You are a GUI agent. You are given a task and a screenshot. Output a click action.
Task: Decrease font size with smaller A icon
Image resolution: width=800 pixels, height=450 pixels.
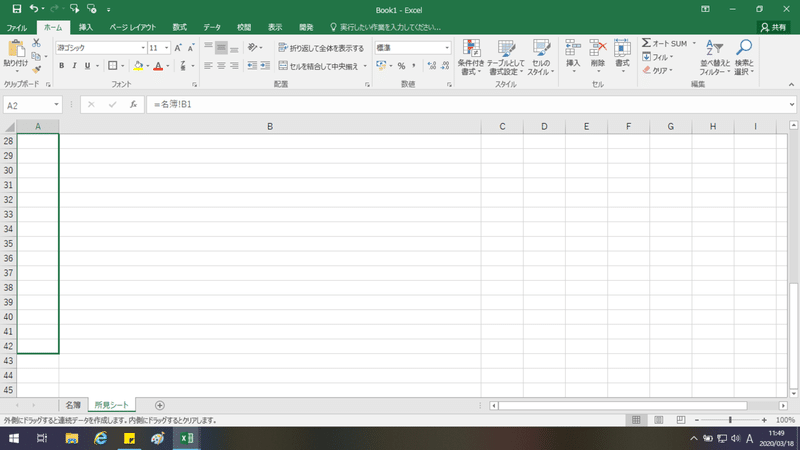click(x=191, y=48)
